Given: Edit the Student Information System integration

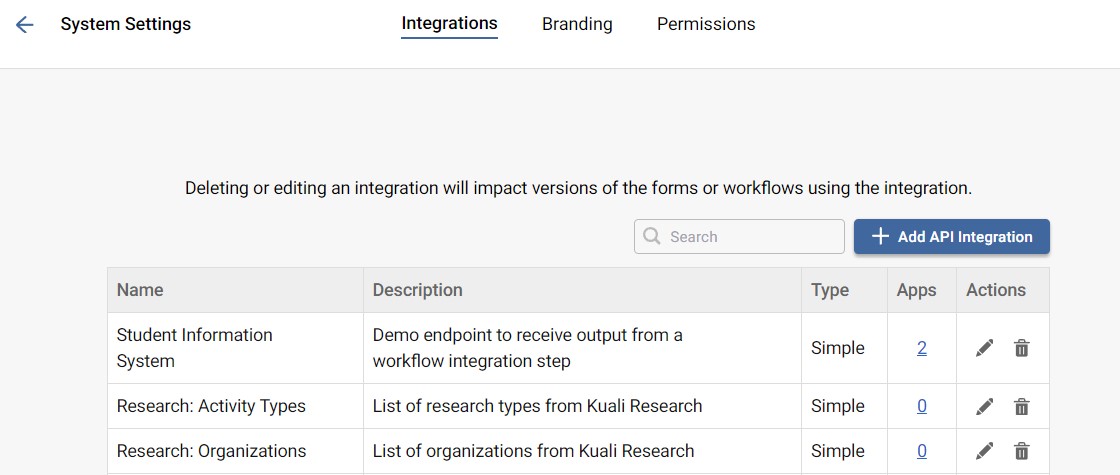Looking at the screenshot, I should (x=984, y=348).
